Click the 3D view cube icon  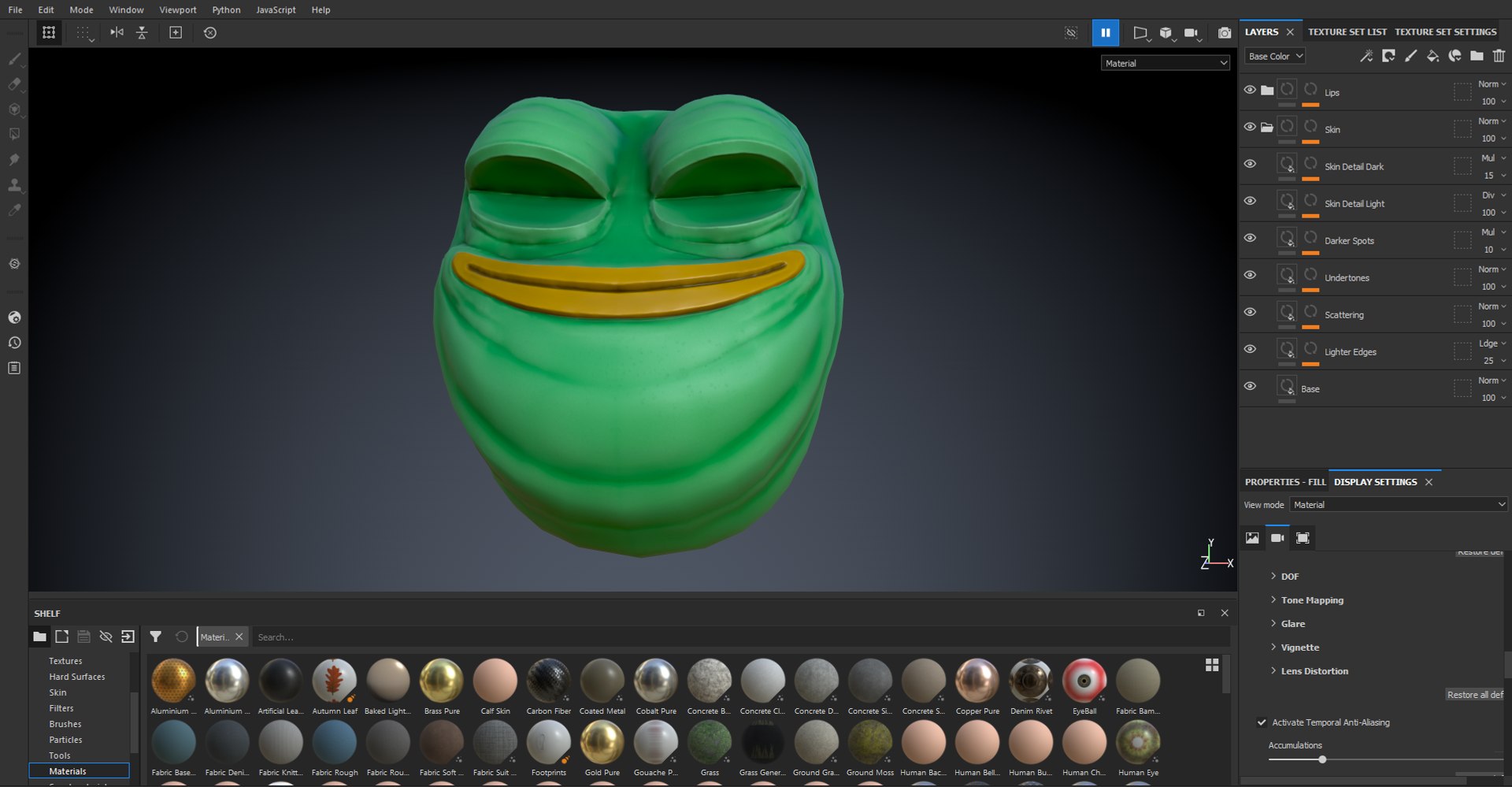1165,33
